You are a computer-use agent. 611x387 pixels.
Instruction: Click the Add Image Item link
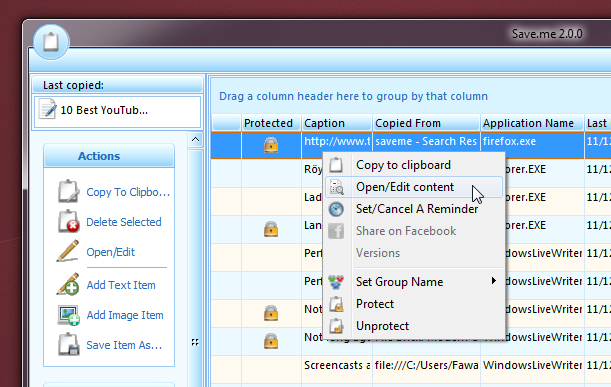(x=125, y=315)
